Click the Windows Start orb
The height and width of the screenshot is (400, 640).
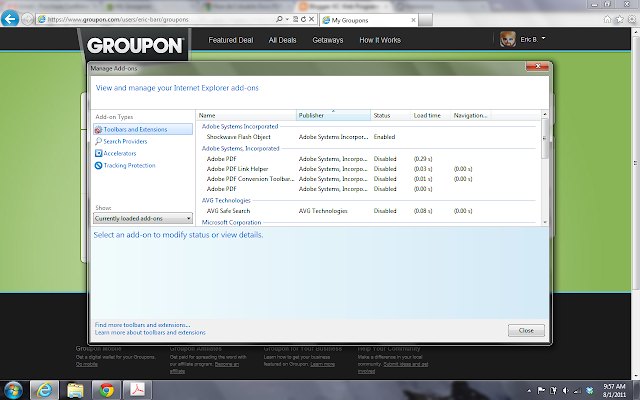coord(13,391)
